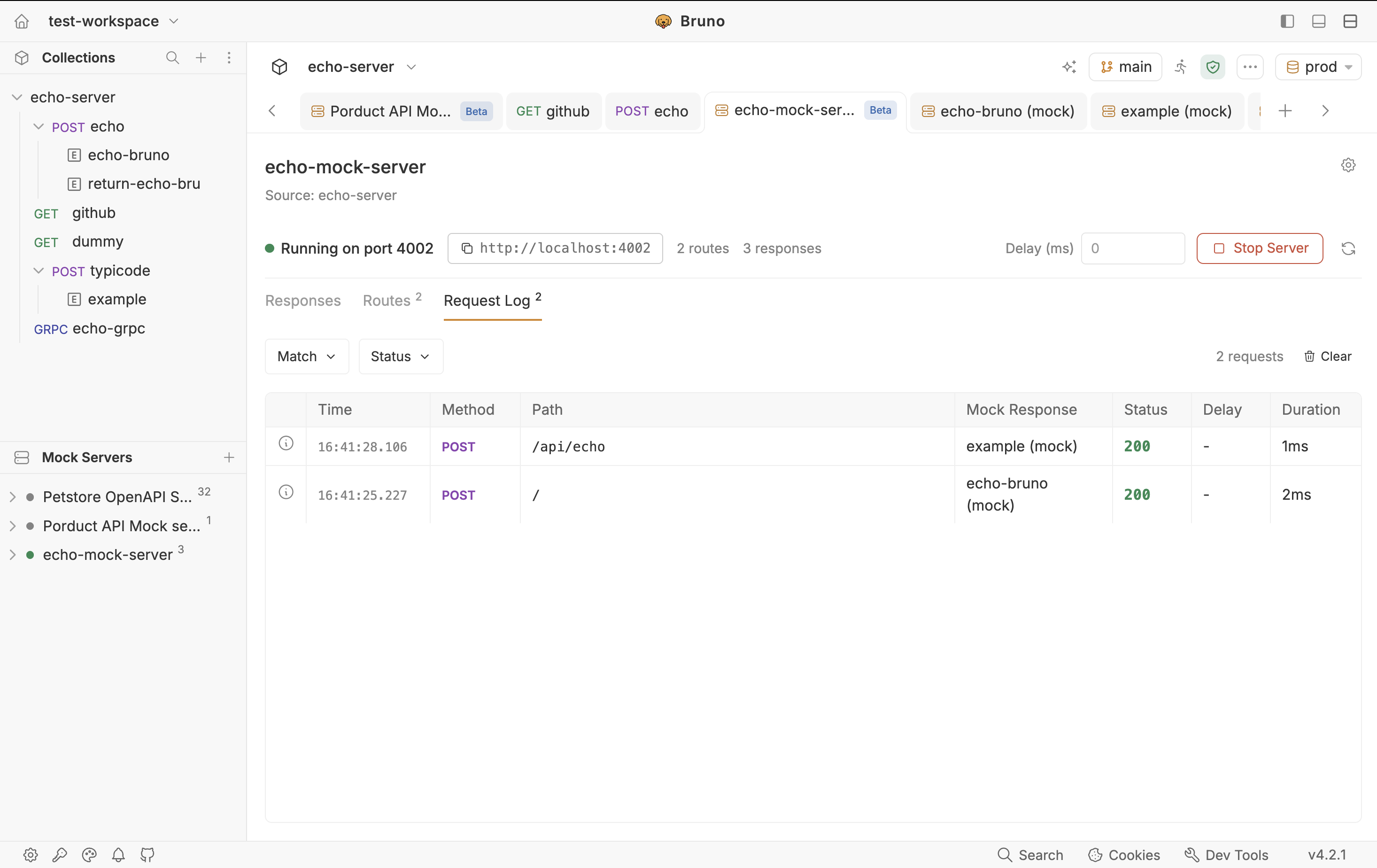Stop the mock server
Image resolution: width=1377 pixels, height=868 pixels.
tap(1260, 248)
